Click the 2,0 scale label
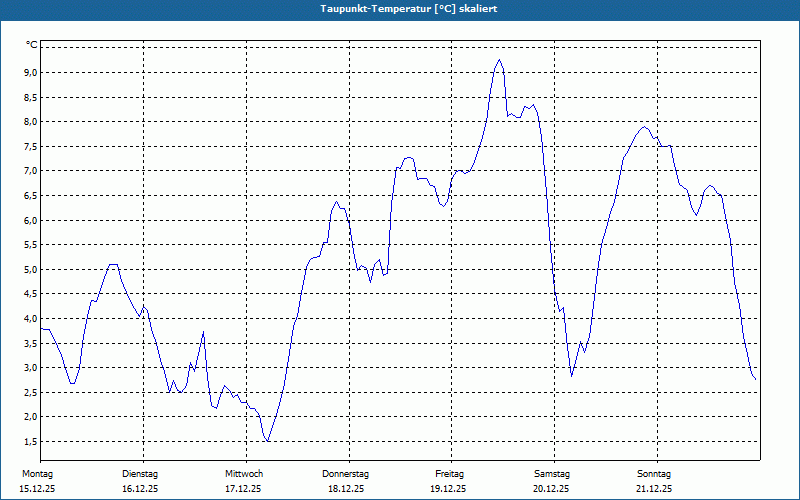The width and height of the screenshot is (800, 500). tap(31, 417)
